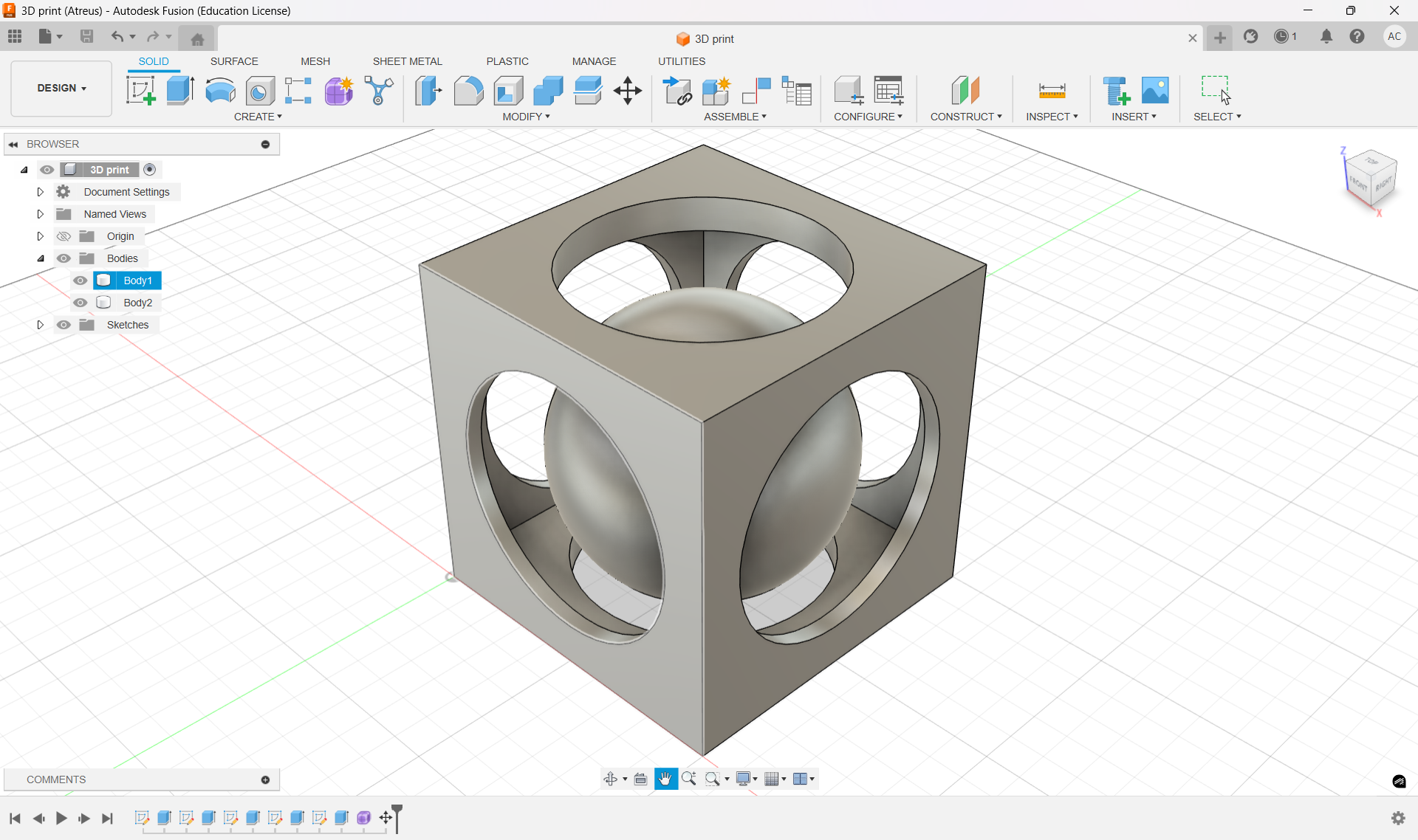Expand the Sketches folder

[41, 325]
